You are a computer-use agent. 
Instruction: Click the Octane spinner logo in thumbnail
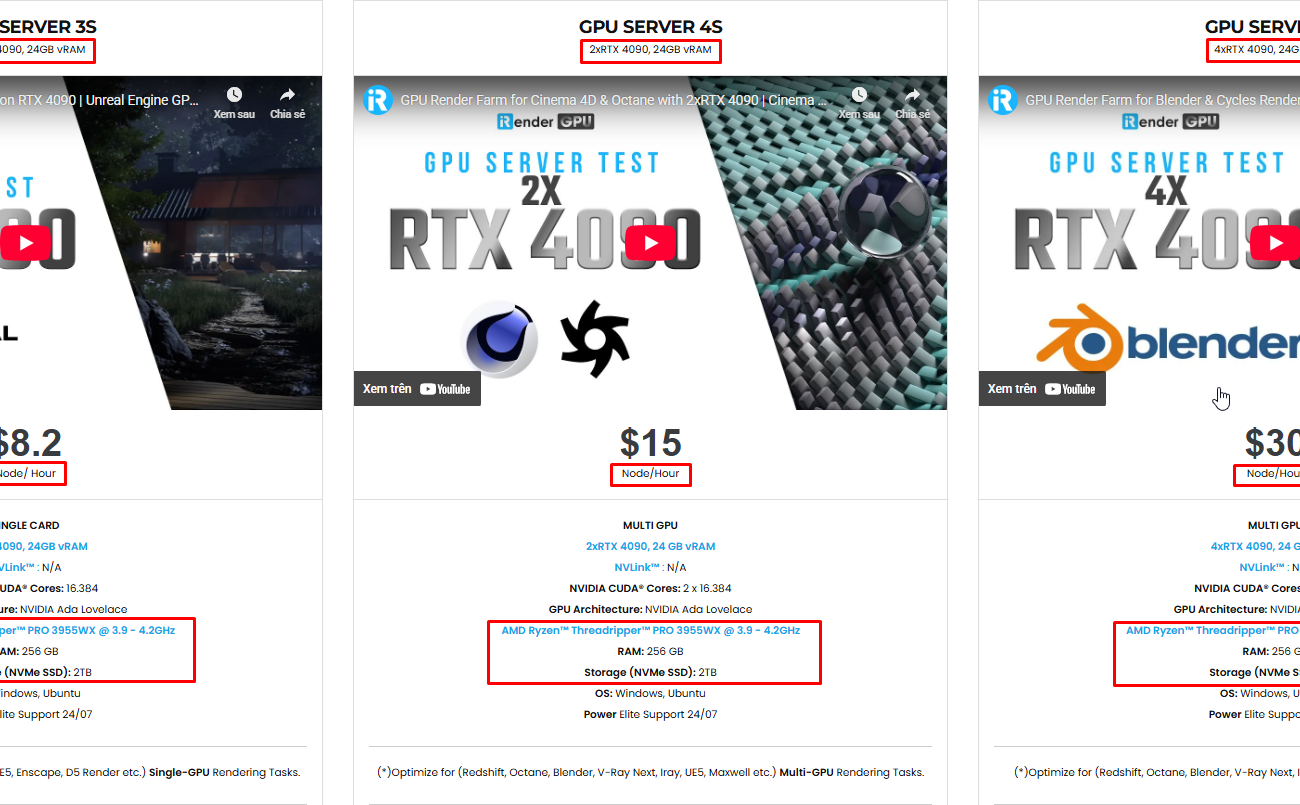tap(595, 340)
